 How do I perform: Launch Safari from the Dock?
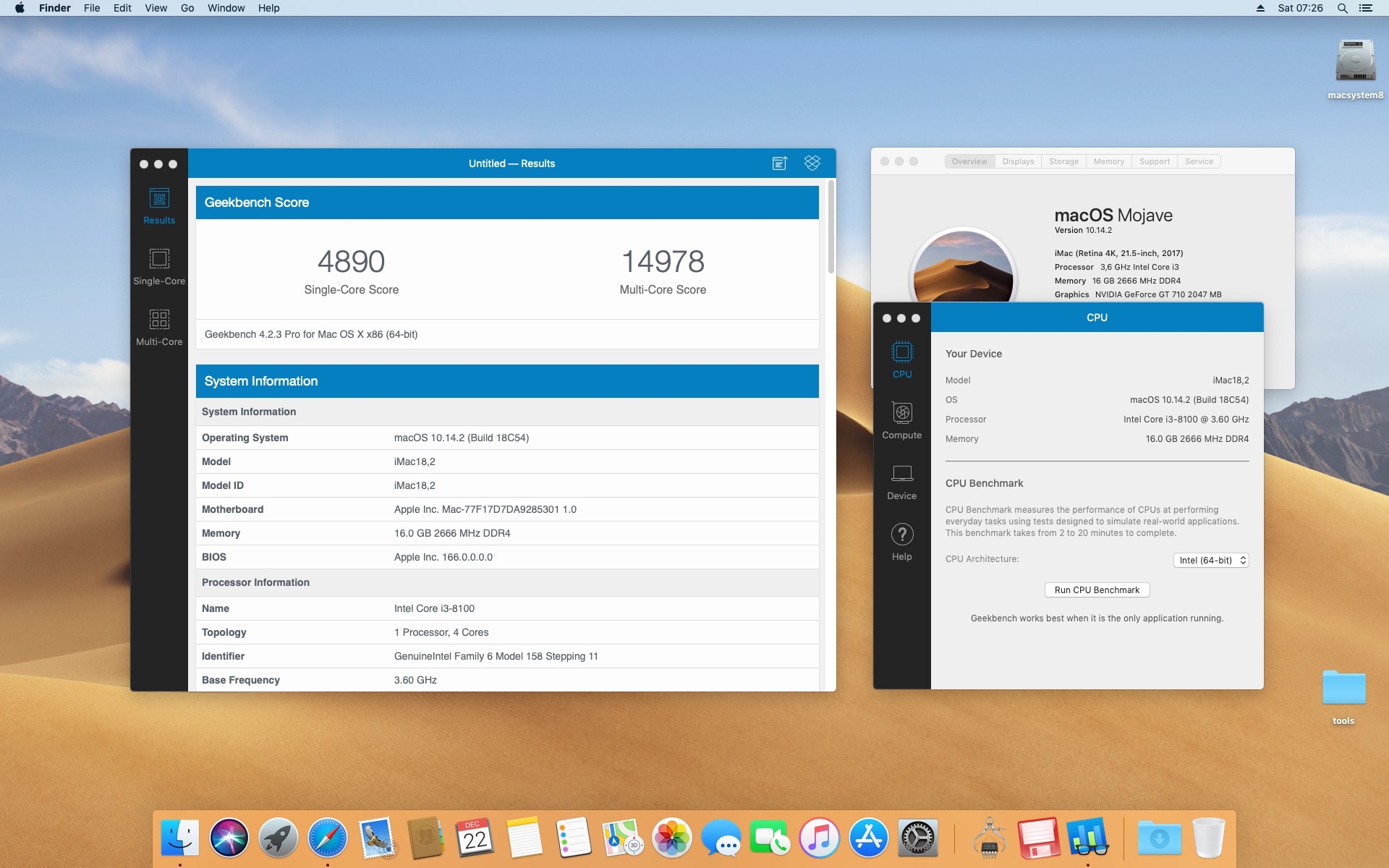[327, 838]
